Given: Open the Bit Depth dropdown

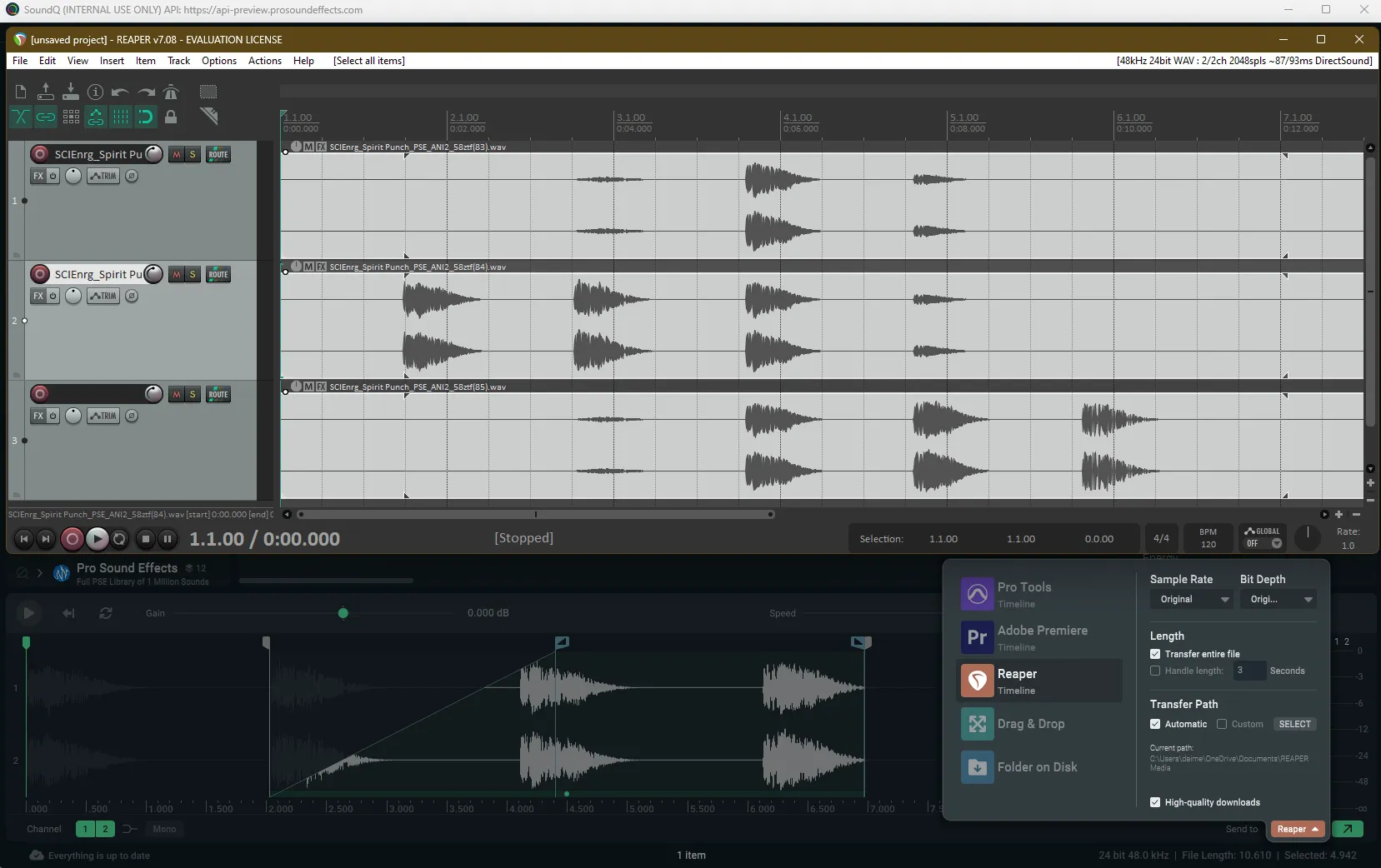Looking at the screenshot, I should click(x=1278, y=599).
